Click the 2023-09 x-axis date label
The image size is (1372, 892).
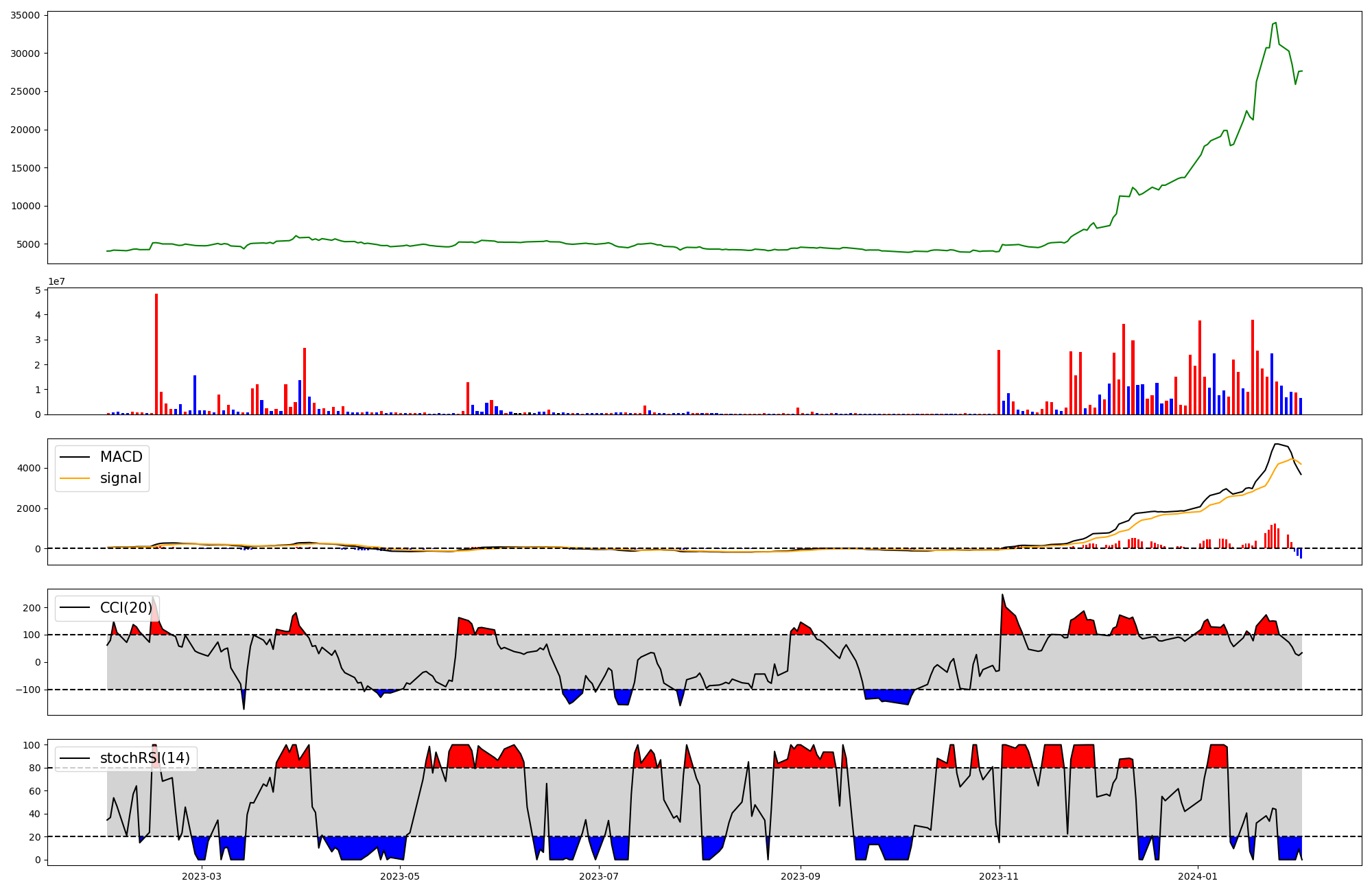800,876
